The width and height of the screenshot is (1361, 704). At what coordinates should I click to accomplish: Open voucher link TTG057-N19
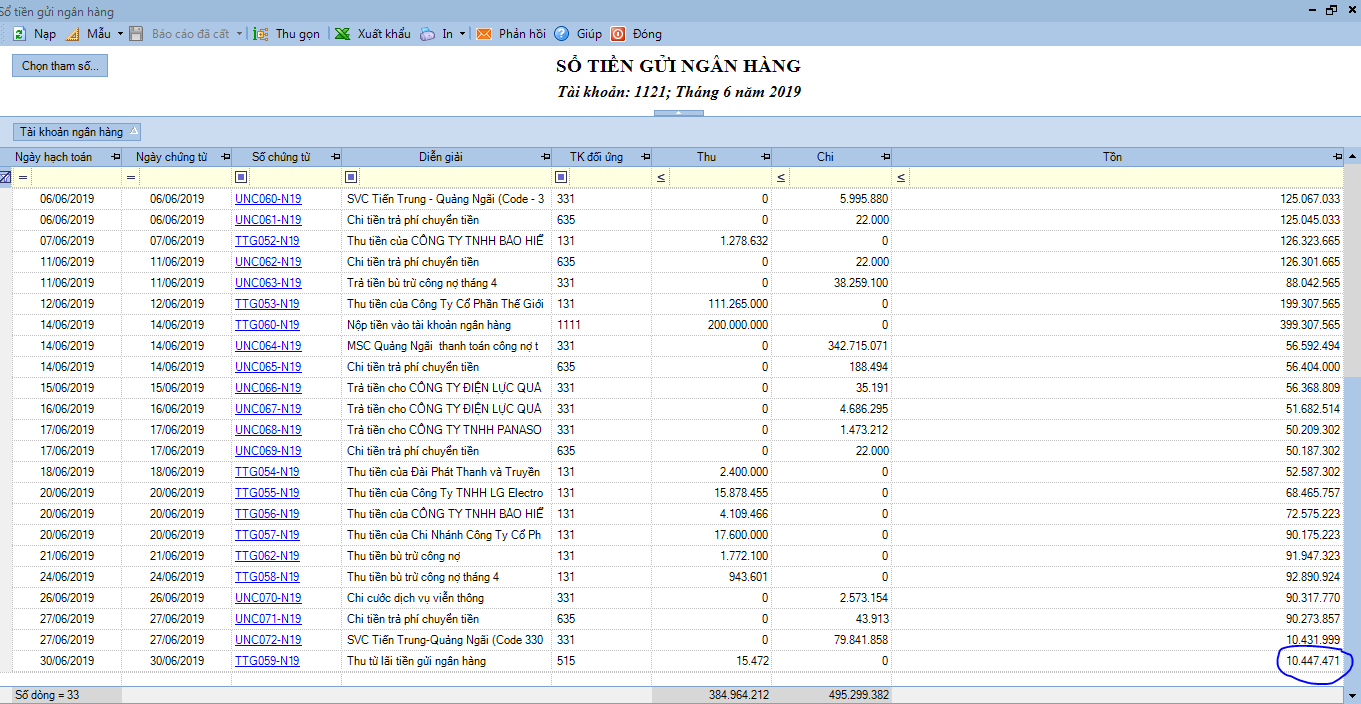coord(267,535)
